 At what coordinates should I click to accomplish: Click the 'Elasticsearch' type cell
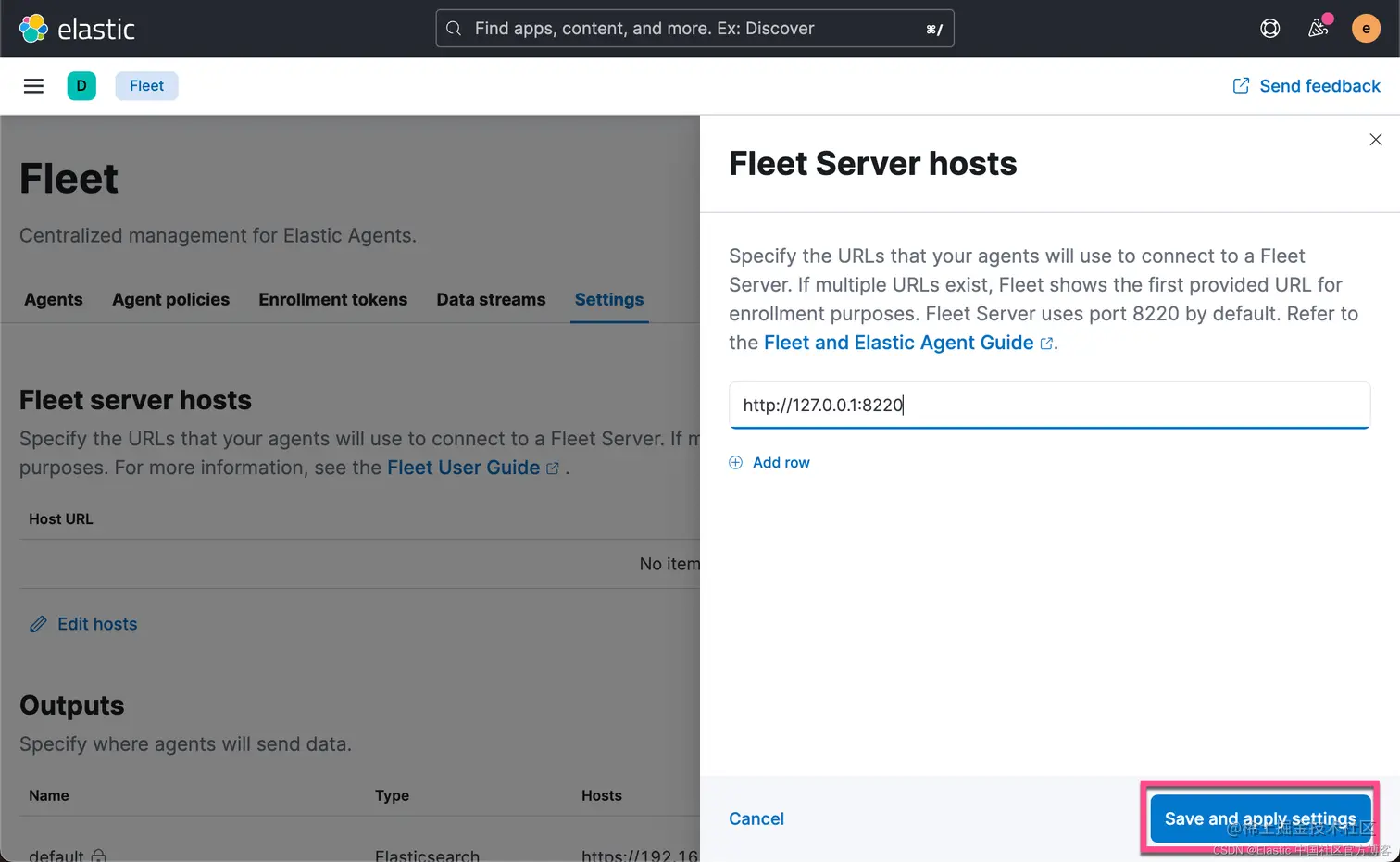pos(428,855)
